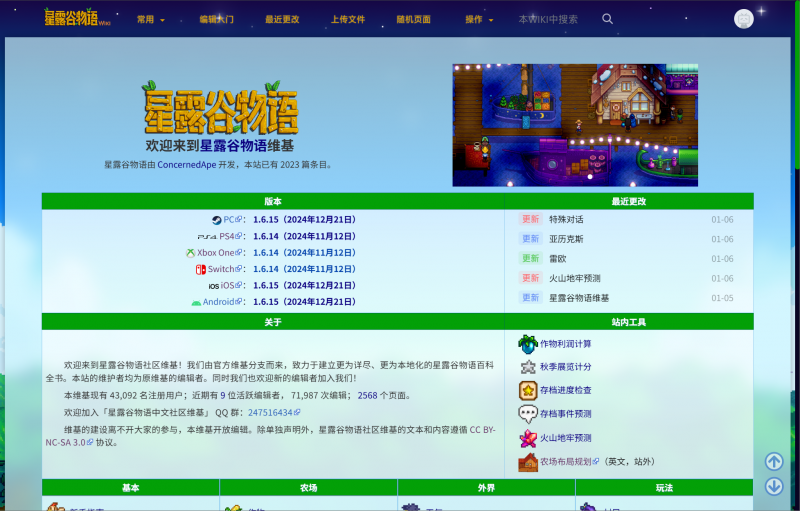Open the 存档进度检查 tool link
This screenshot has width=800, height=511.
(566, 390)
